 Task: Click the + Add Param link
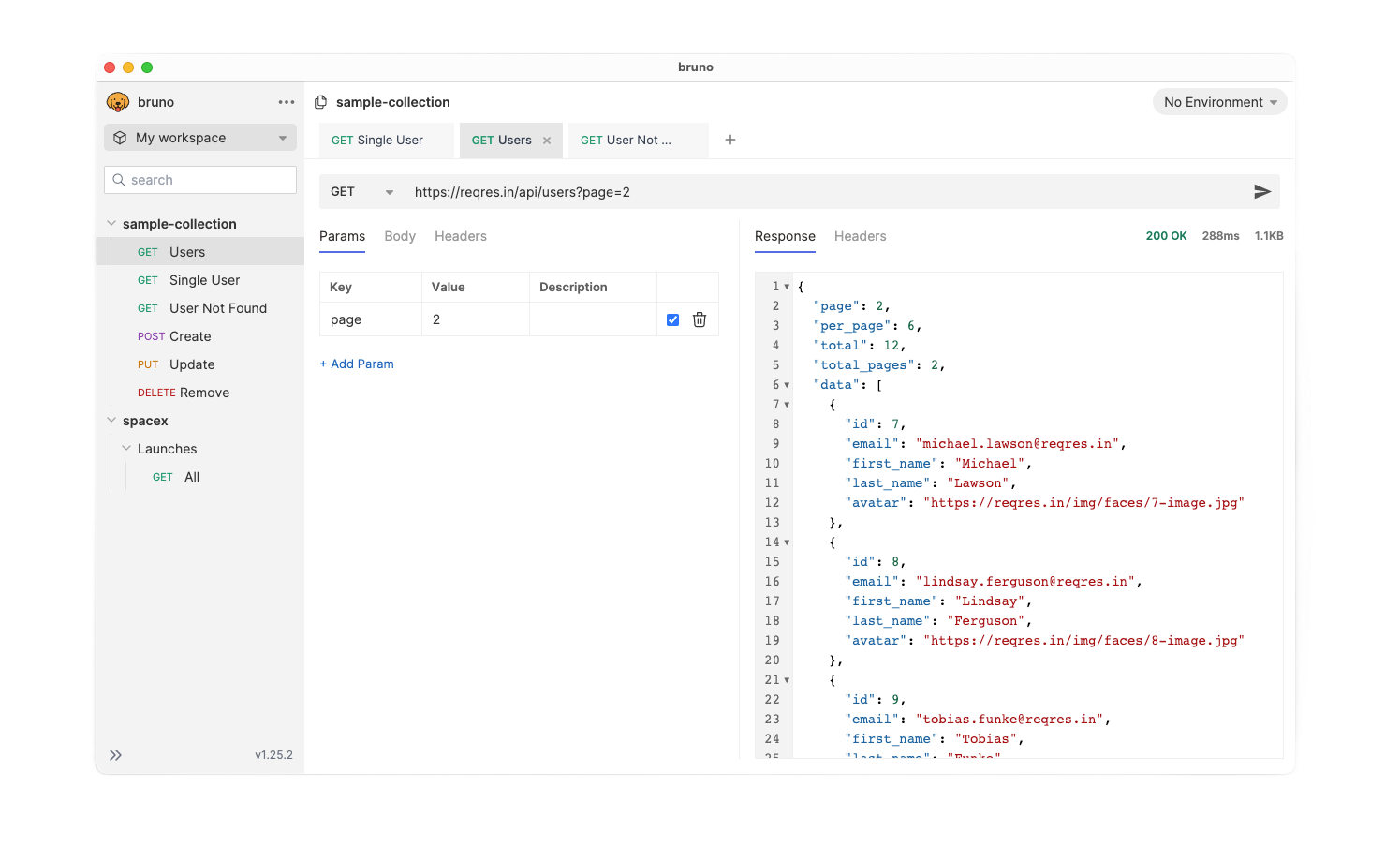point(357,364)
